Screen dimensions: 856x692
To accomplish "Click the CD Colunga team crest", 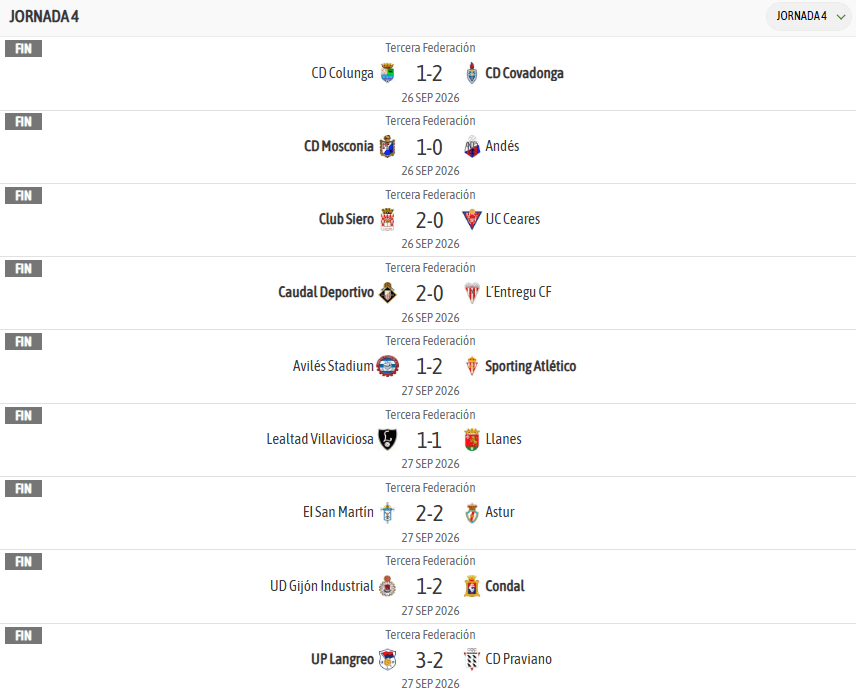I will [388, 73].
